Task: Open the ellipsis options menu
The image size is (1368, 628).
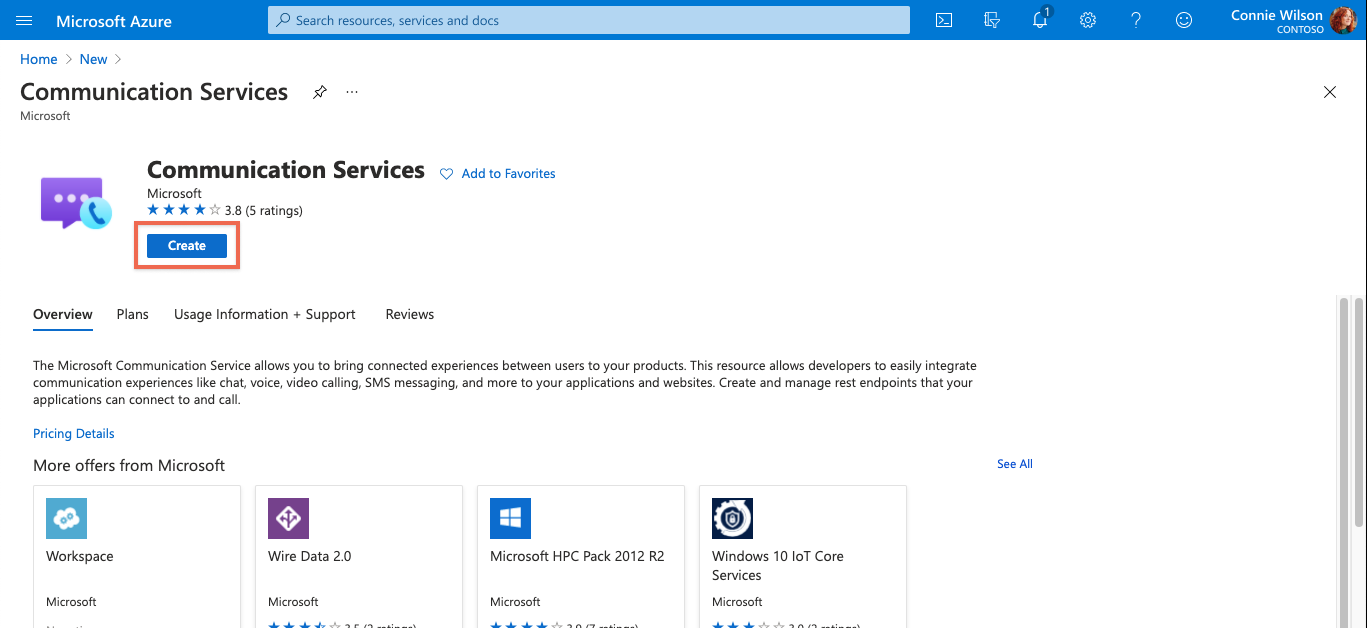Action: point(351,91)
